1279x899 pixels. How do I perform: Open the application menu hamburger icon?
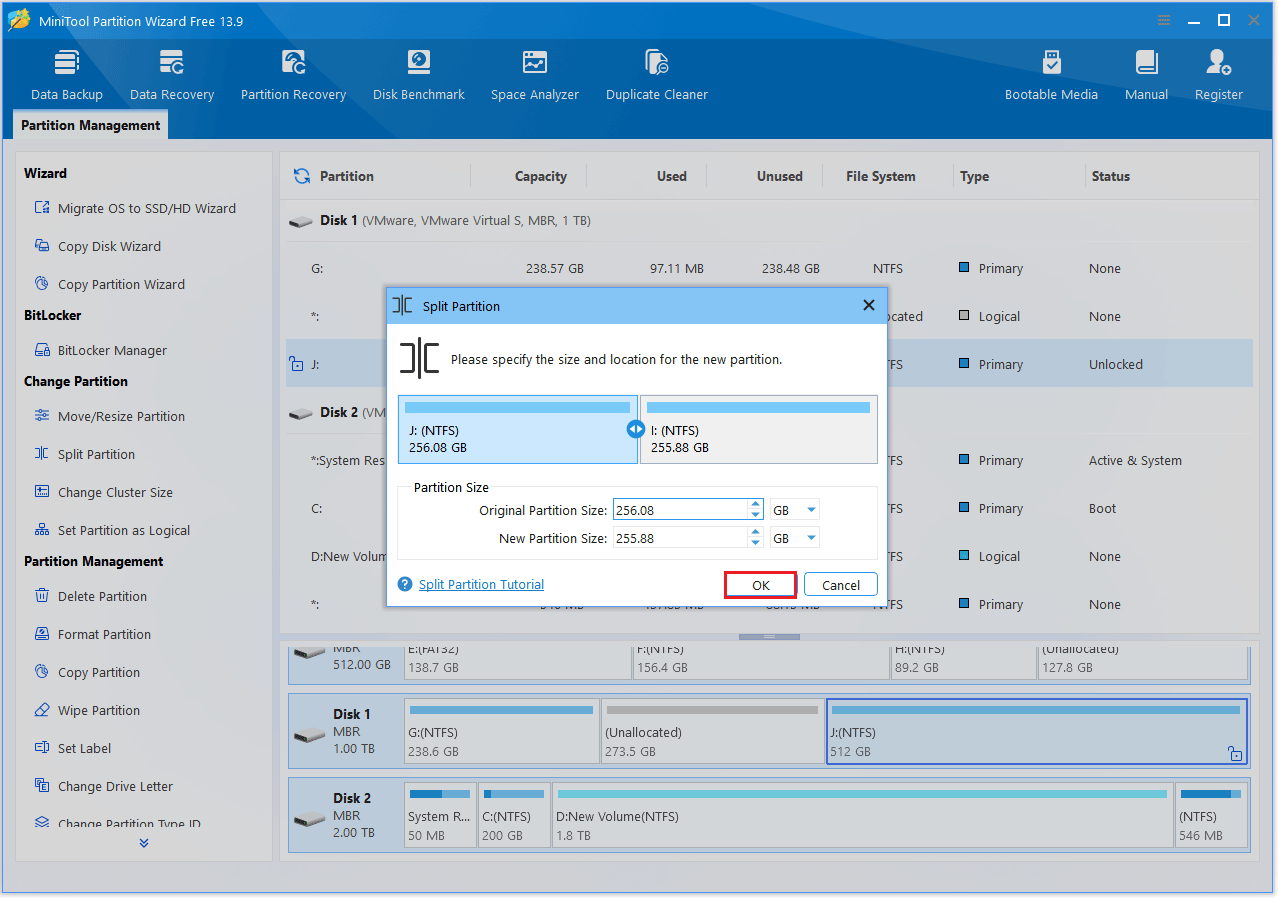1164,20
